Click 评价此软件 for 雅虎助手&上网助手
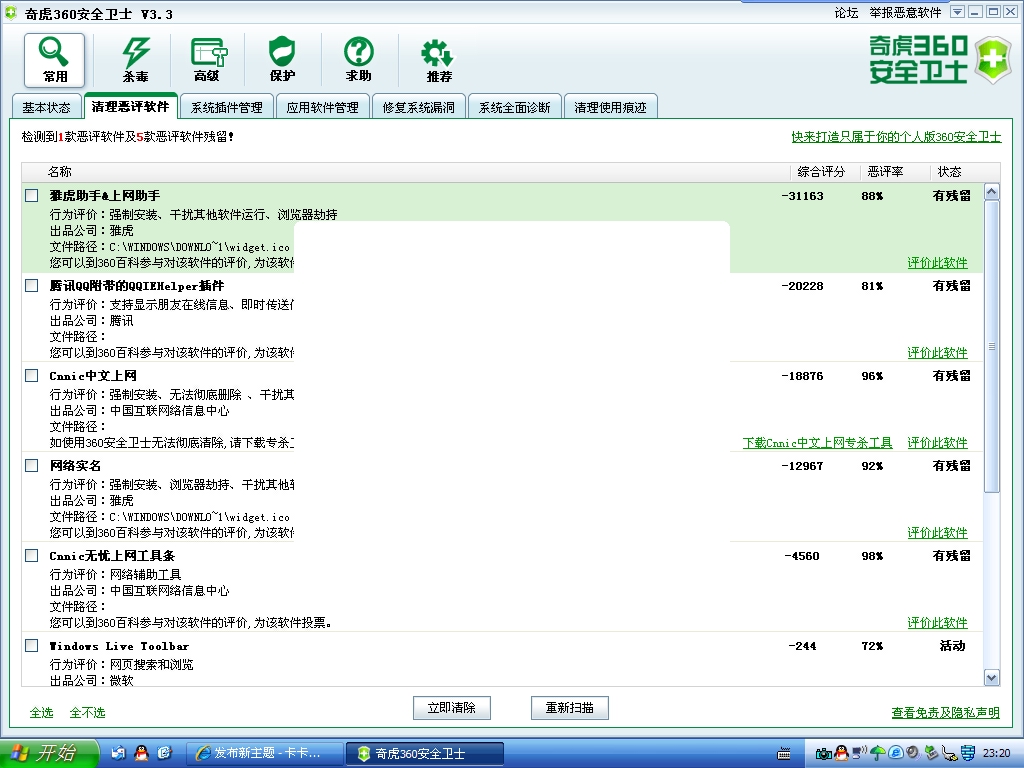The height and width of the screenshot is (768, 1024). tap(937, 263)
